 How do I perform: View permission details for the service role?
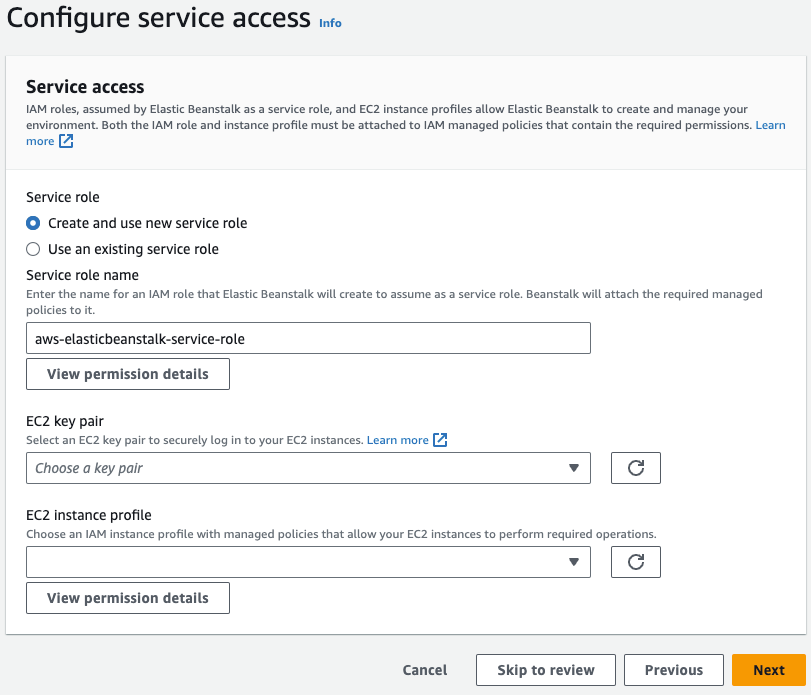tap(127, 373)
